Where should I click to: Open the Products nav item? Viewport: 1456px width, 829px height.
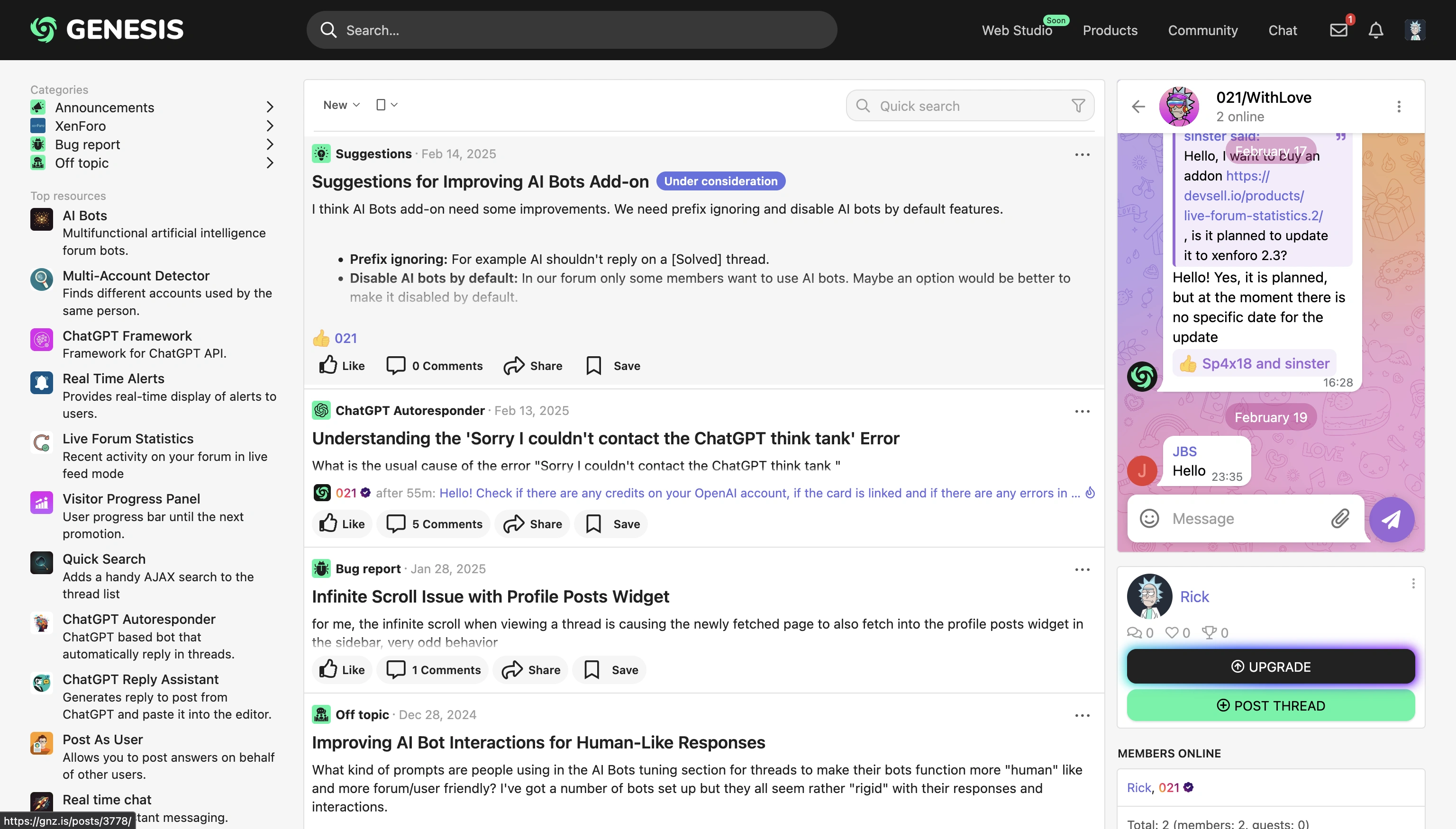1110,30
